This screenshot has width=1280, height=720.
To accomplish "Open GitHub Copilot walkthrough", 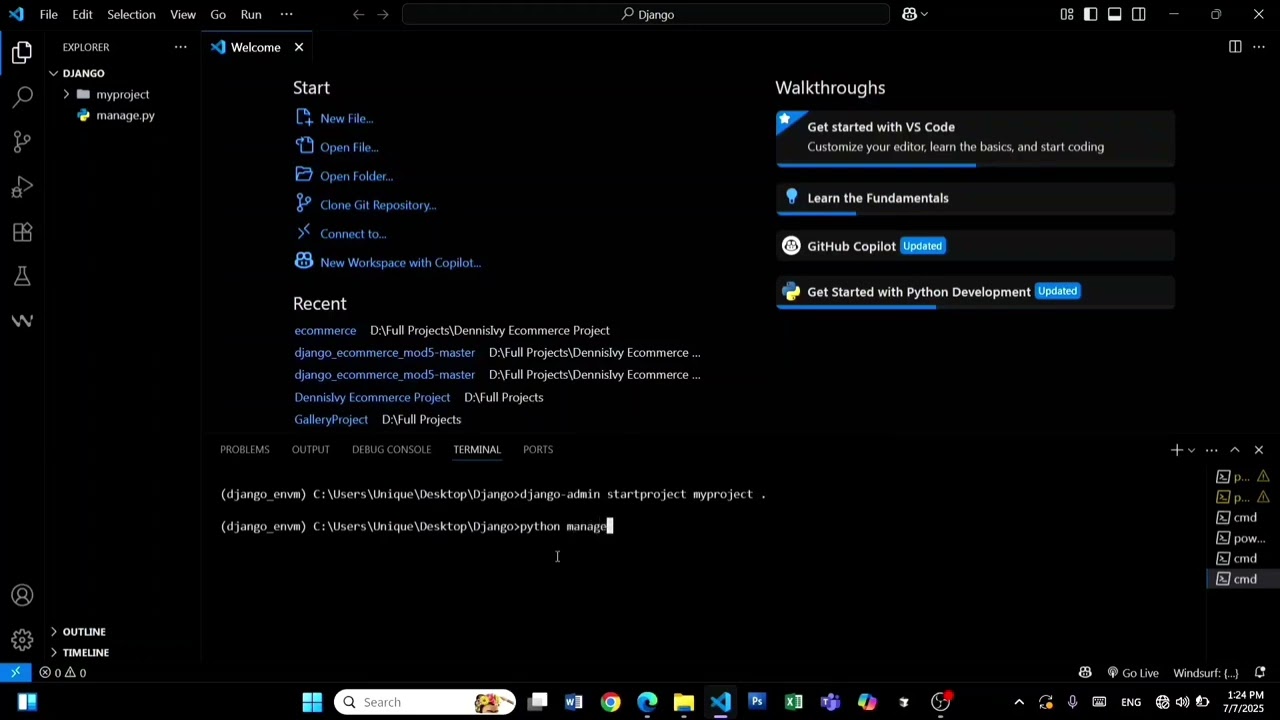I will [x=975, y=246].
